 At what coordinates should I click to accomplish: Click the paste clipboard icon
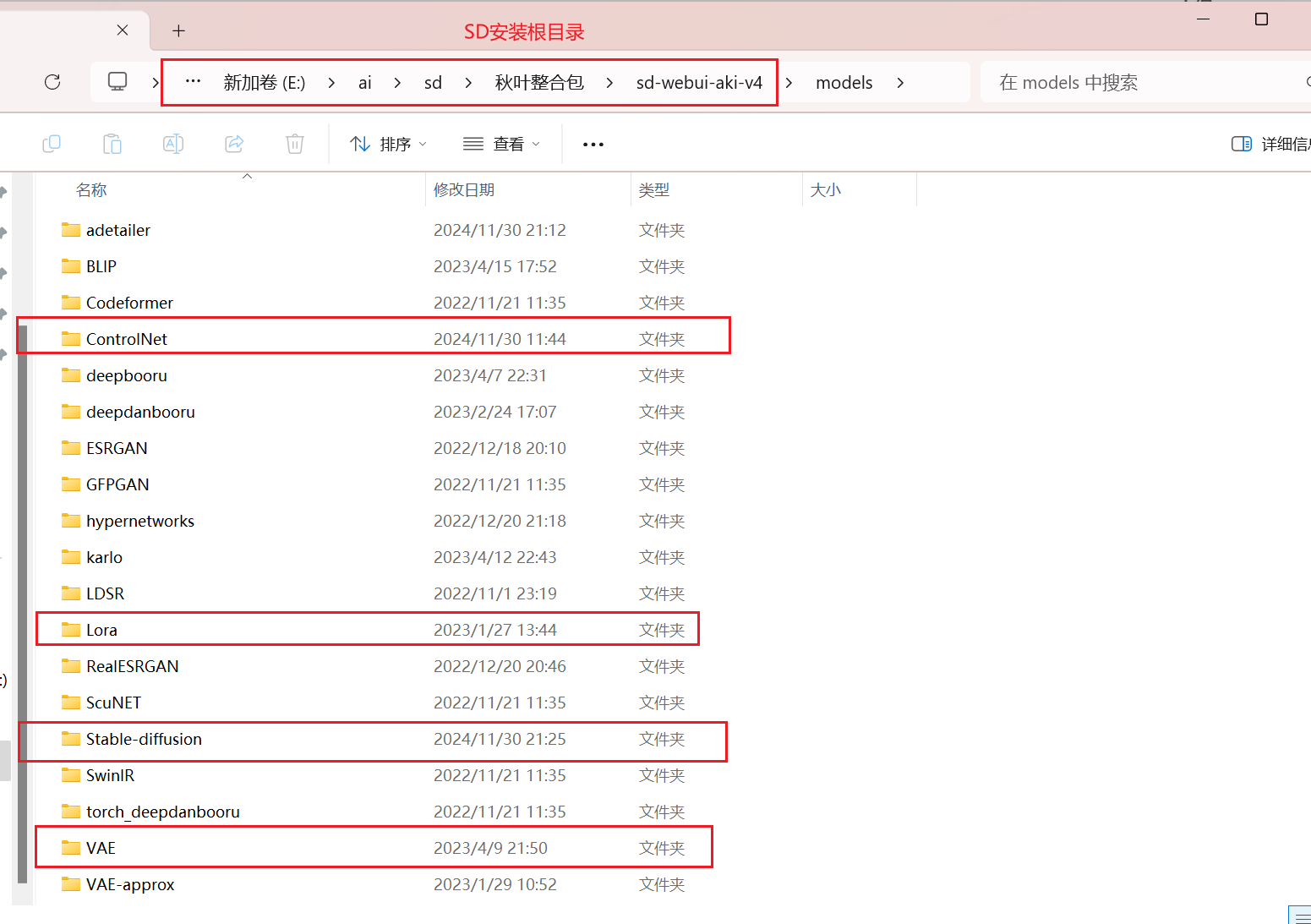pos(112,144)
